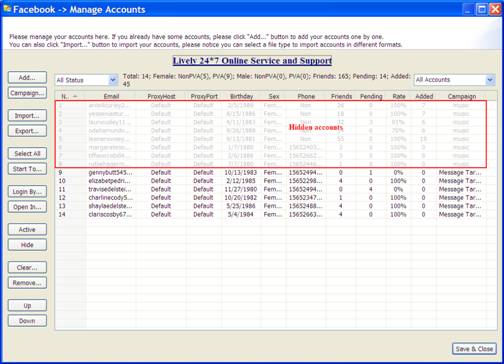Click the Pending column header
Screen dimensions: 504x364
pyautogui.click(x=371, y=96)
